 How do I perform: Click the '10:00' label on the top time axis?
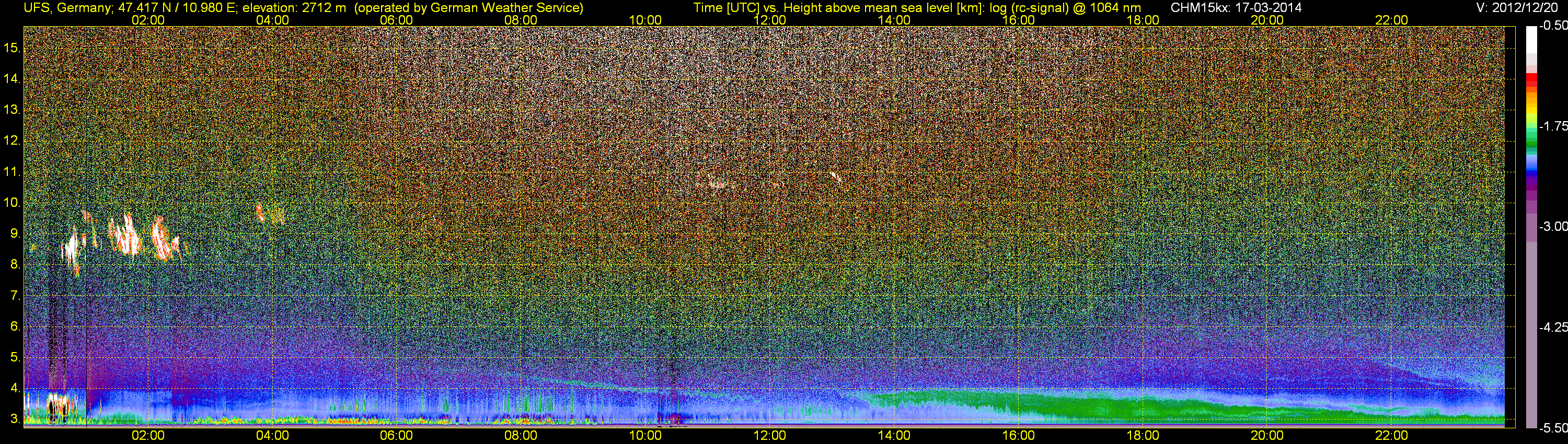[x=645, y=20]
